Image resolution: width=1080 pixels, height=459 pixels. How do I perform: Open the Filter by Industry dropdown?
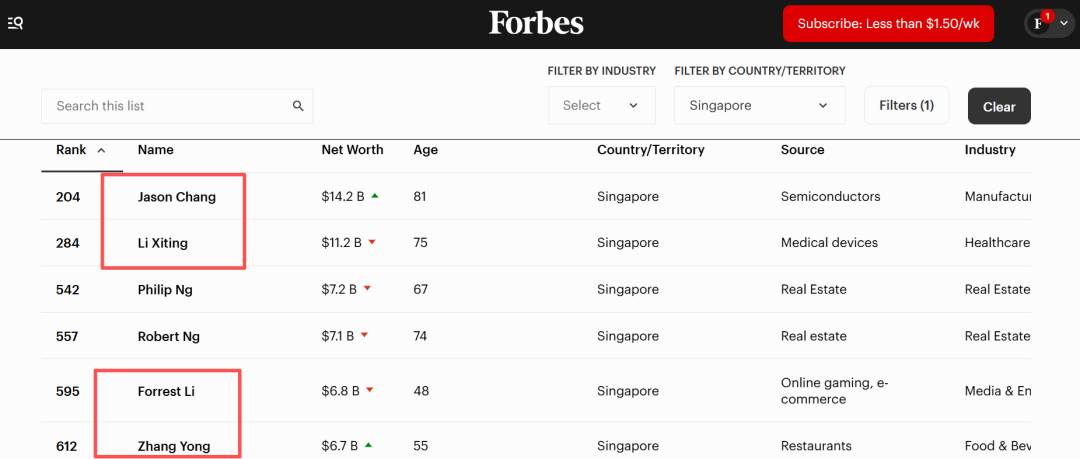[x=601, y=105]
